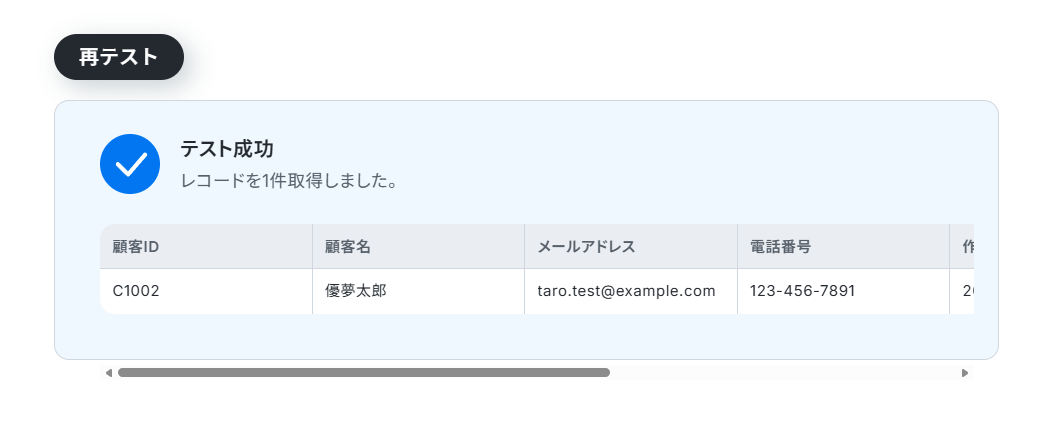This screenshot has width=1054, height=429.
Task: Click the 再テスト button
Action: coord(119,57)
